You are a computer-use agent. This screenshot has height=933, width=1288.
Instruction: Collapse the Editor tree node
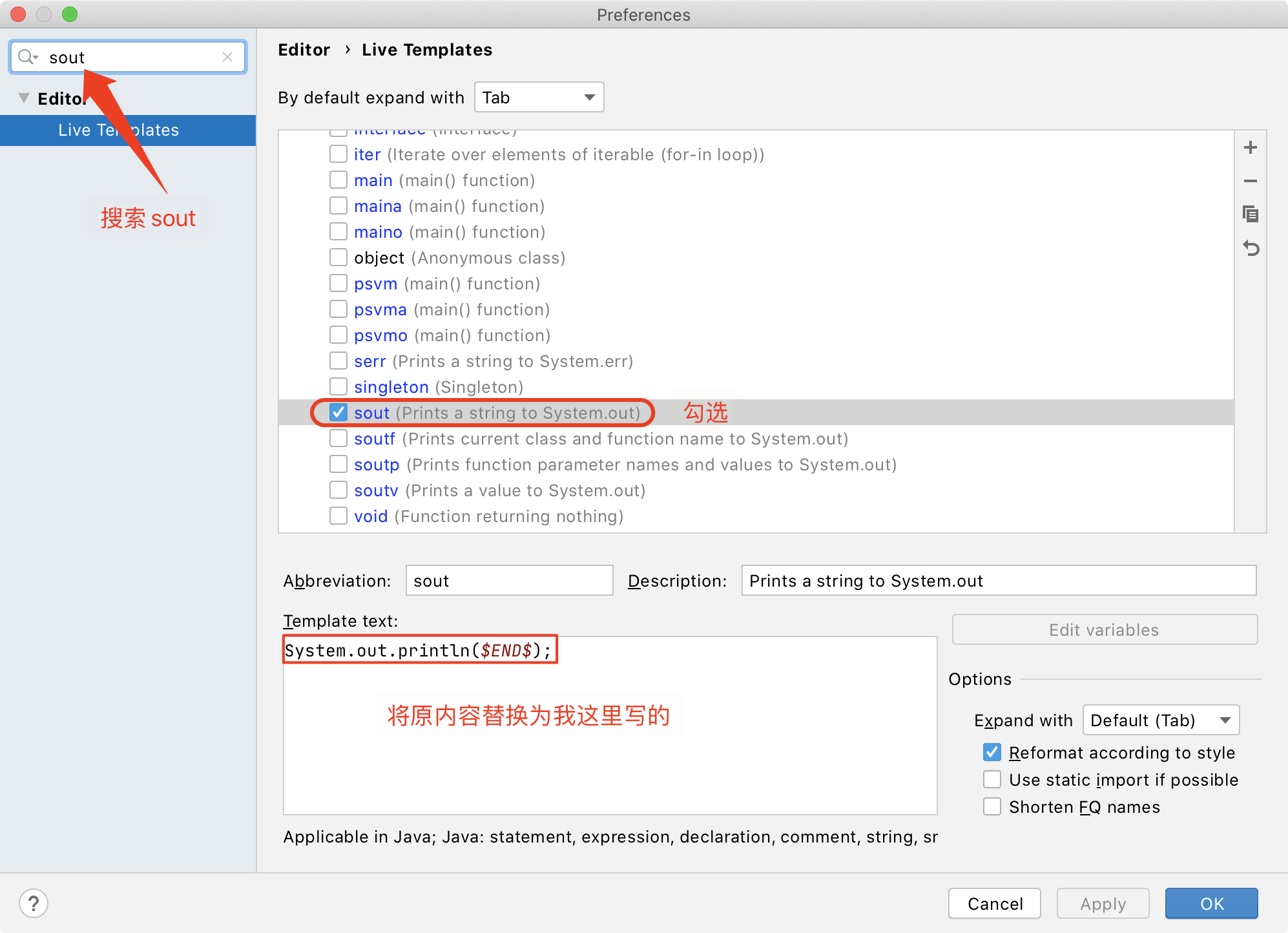click(23, 98)
